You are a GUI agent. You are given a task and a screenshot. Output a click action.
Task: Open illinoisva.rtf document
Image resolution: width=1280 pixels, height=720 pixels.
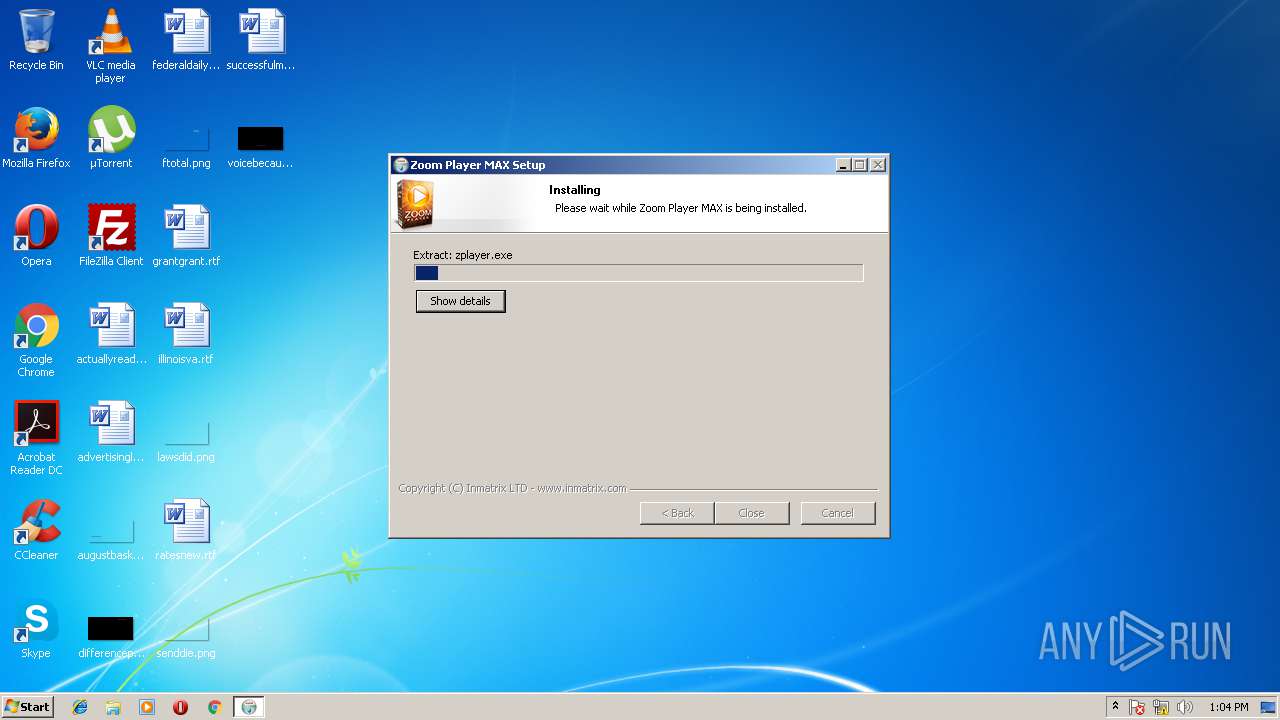186,334
